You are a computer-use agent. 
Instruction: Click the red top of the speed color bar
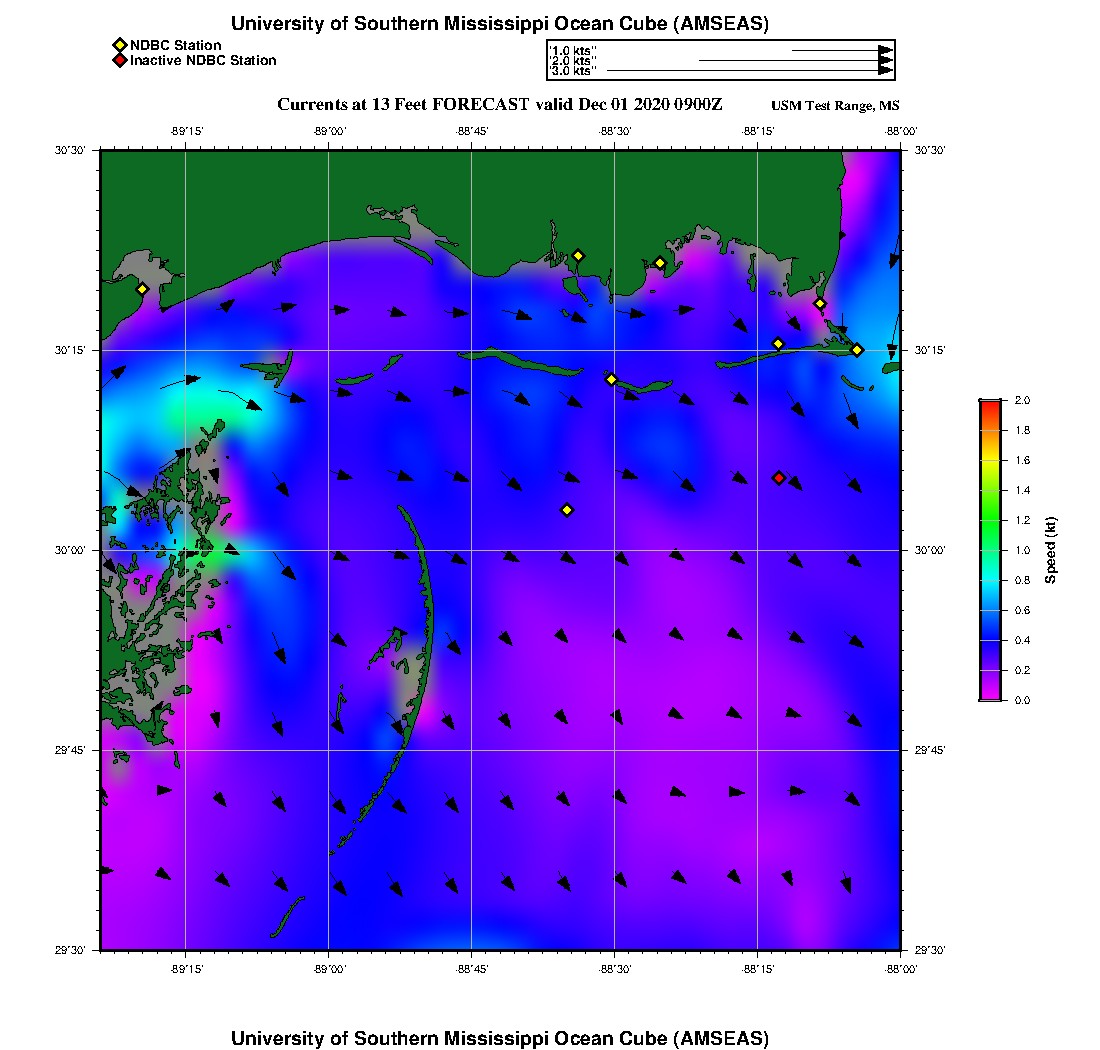pyautogui.click(x=990, y=404)
